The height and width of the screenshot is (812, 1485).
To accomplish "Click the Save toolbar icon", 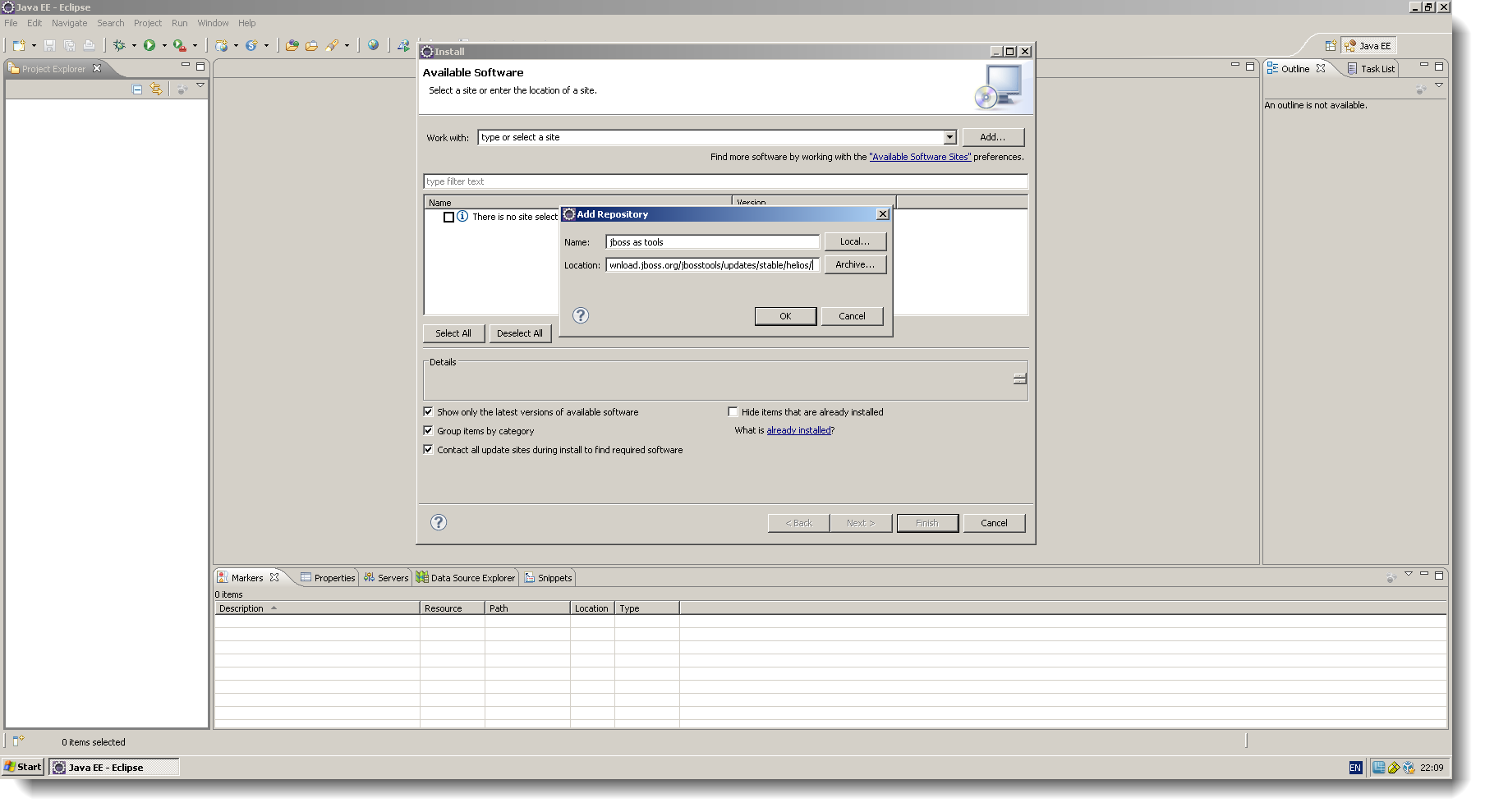I will (49, 45).
